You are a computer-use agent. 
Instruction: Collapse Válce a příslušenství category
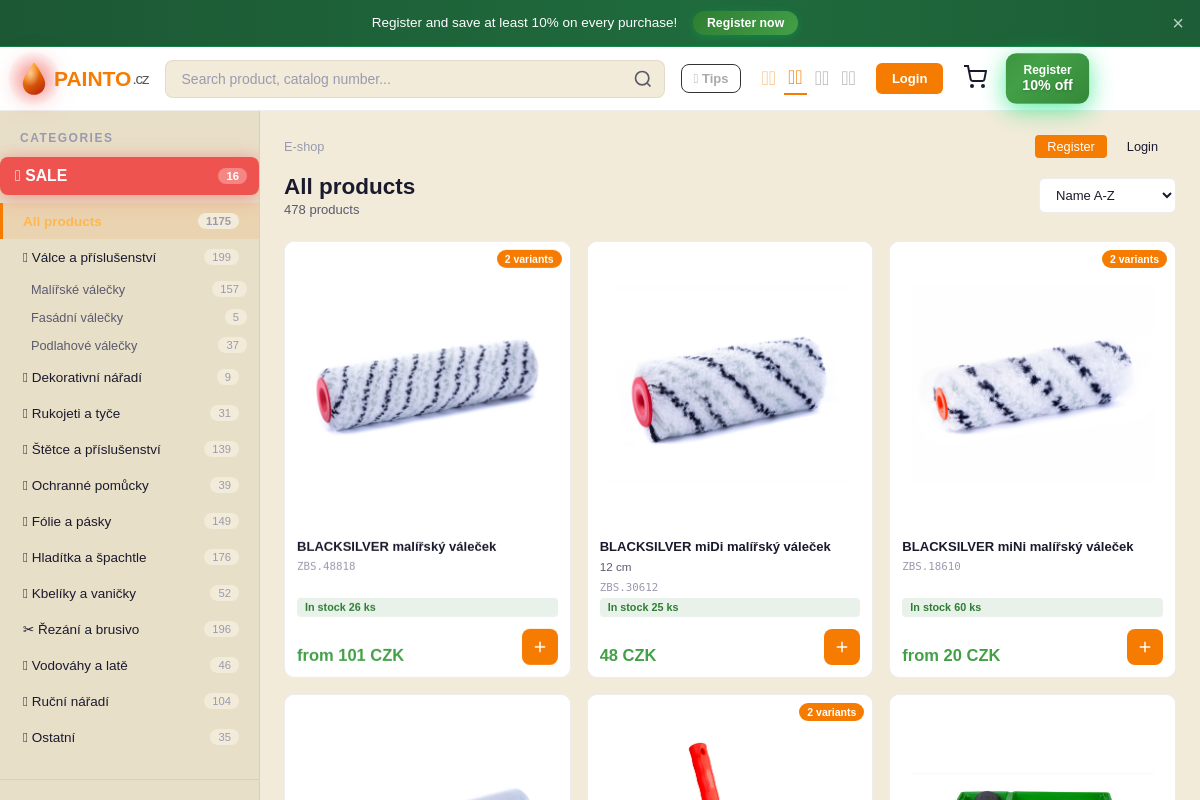click(x=130, y=257)
